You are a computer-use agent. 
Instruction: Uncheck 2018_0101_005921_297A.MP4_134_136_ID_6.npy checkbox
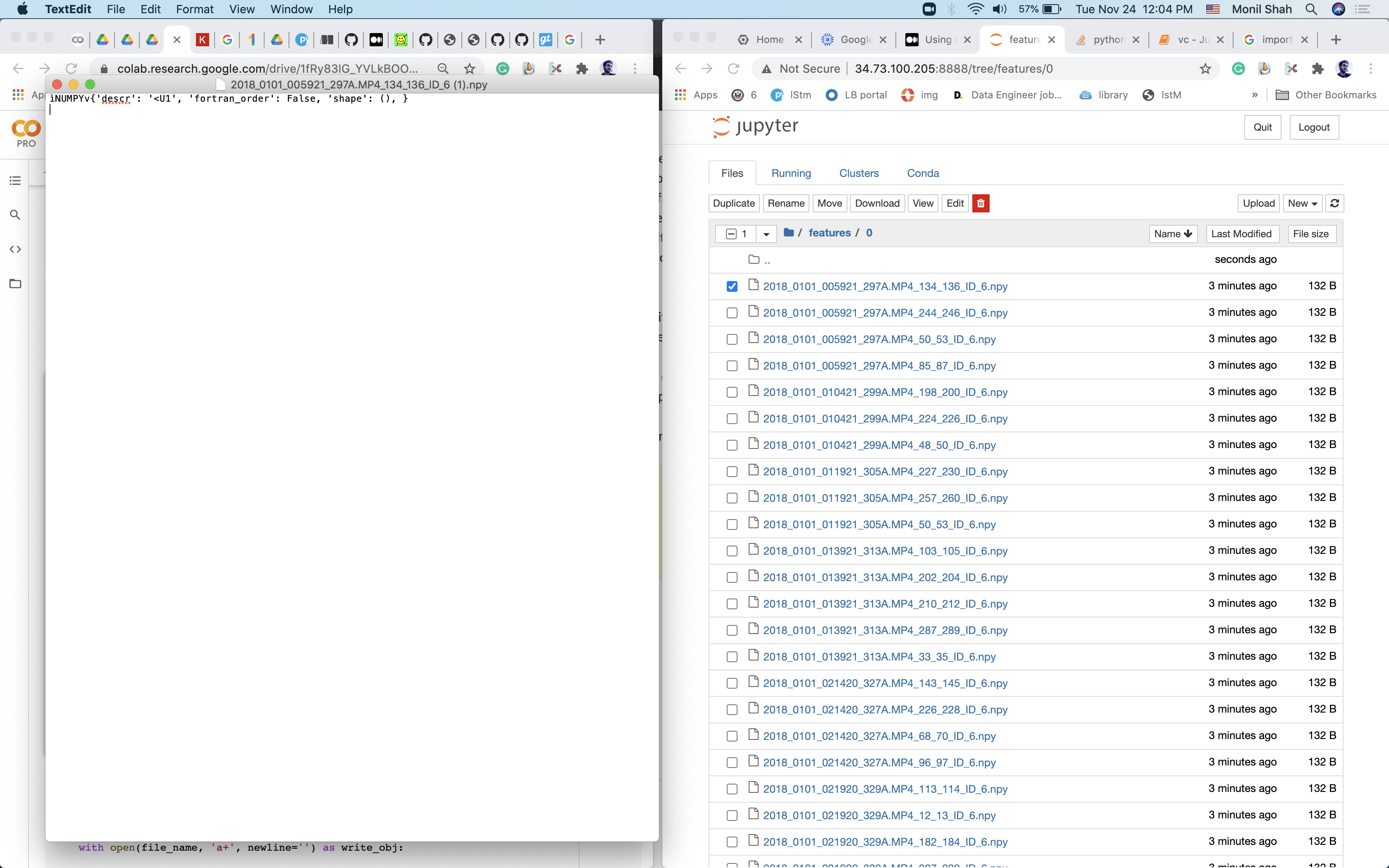point(731,286)
